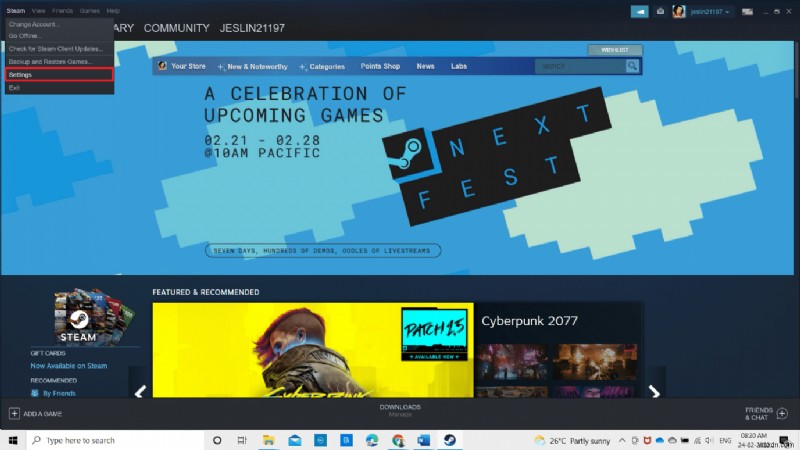Open Settings from the Steam menu
Viewport: 800px width, 450px height.
coord(59,74)
